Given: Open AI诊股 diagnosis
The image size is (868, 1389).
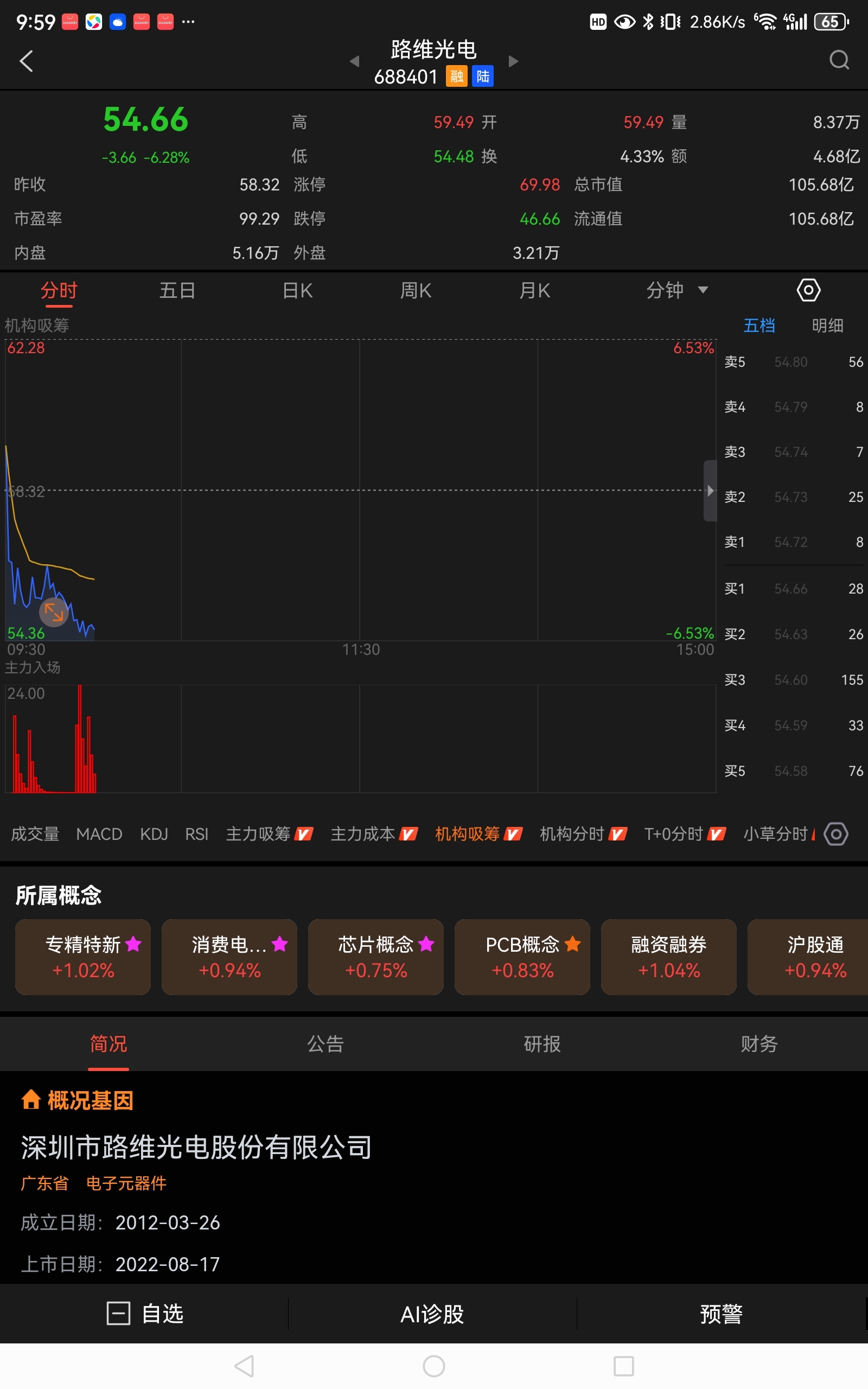Looking at the screenshot, I should click(x=432, y=1313).
